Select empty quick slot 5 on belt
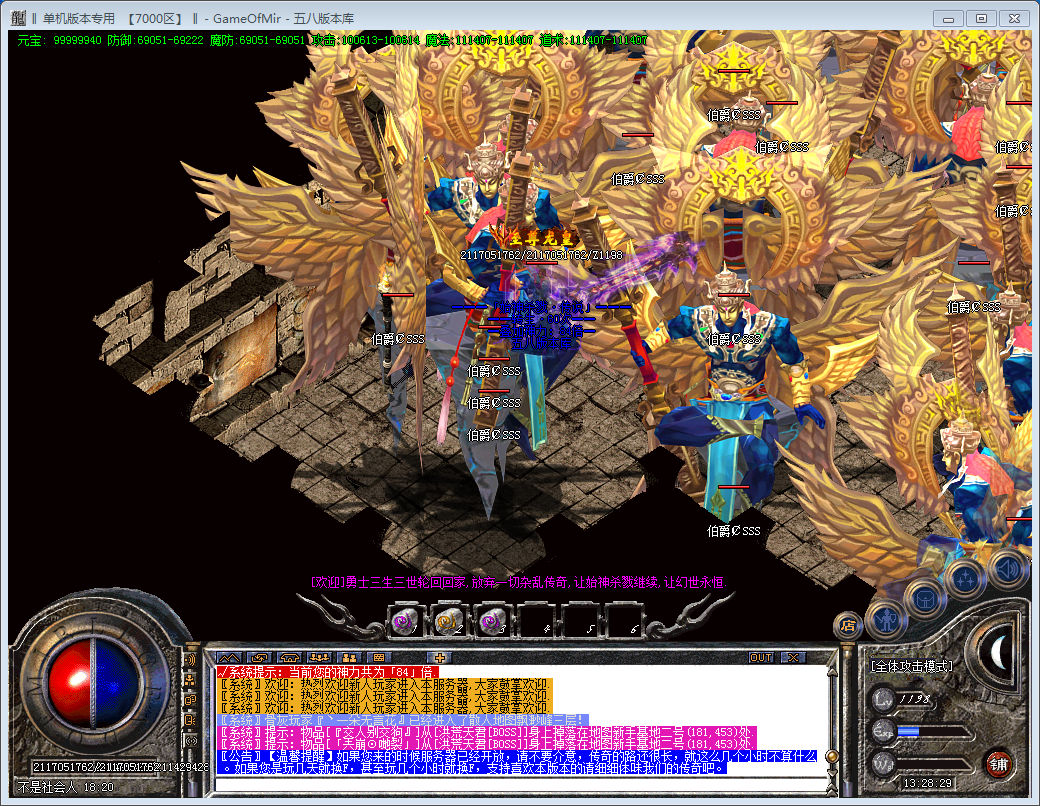 tap(580, 622)
